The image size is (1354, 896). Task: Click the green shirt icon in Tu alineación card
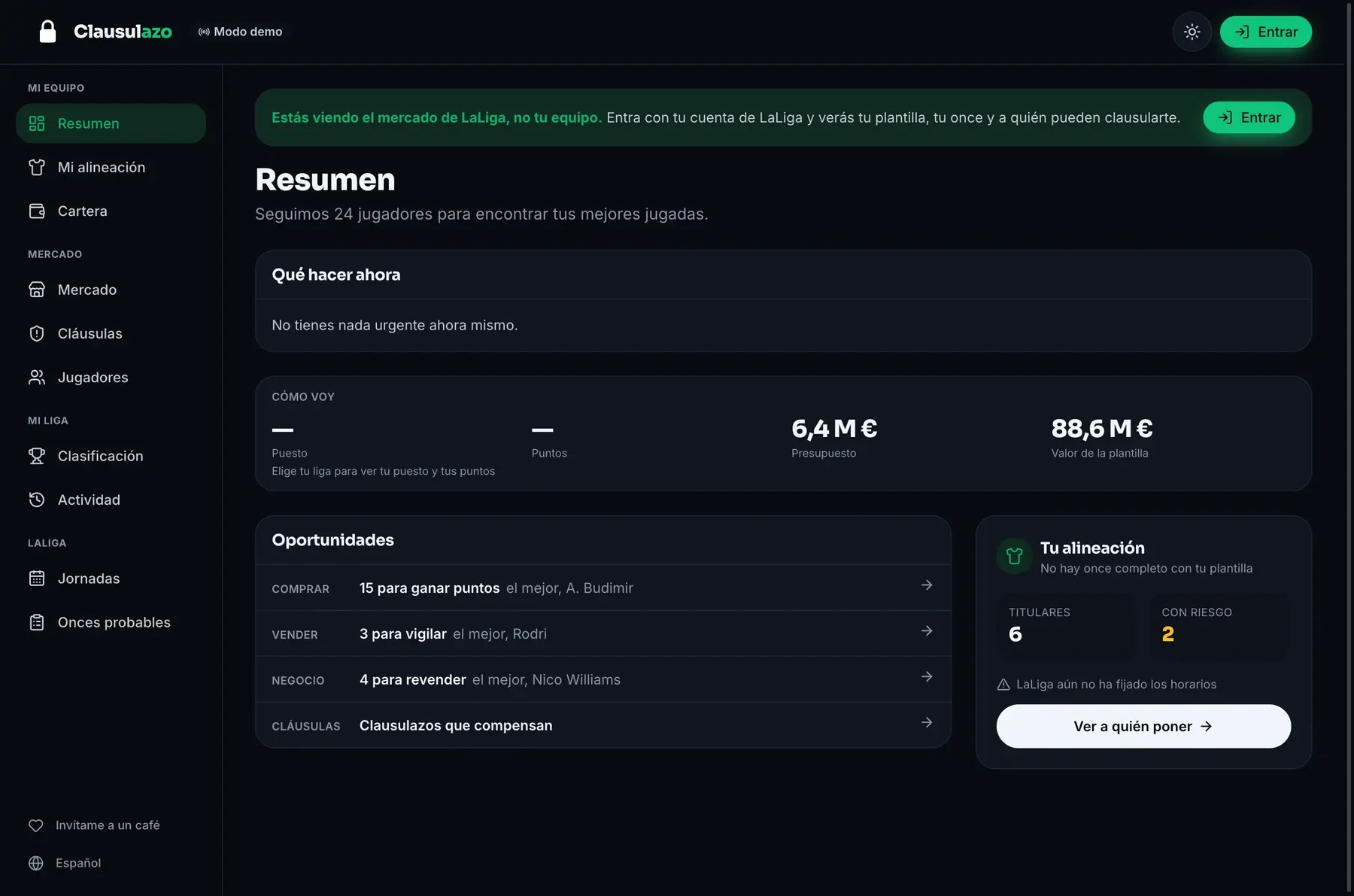(1015, 556)
